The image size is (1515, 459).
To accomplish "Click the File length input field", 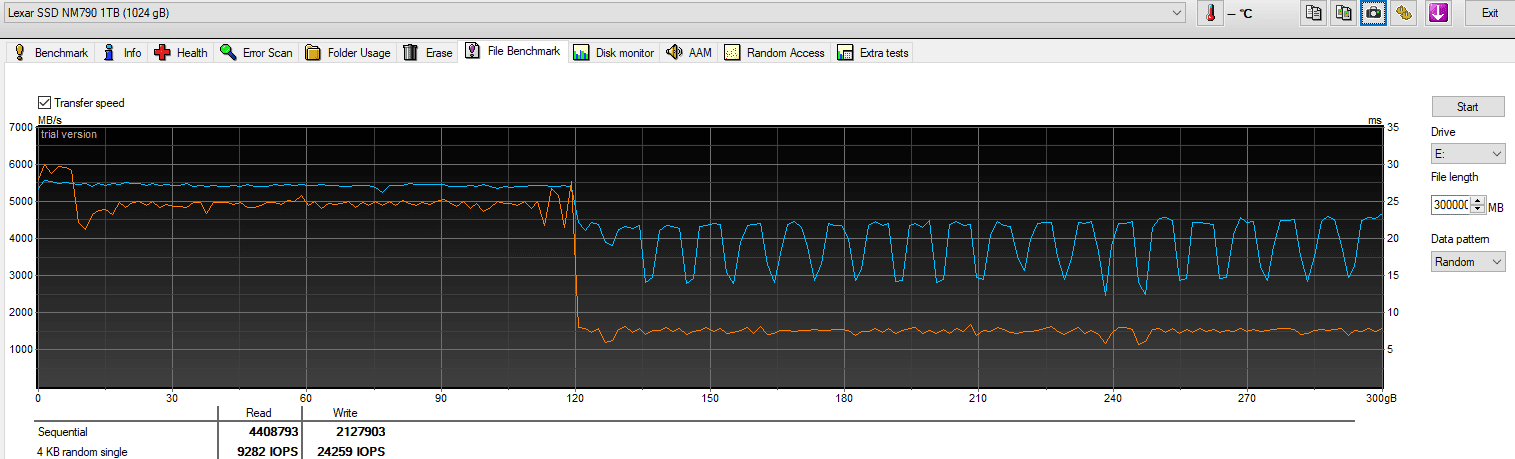I will point(1450,204).
